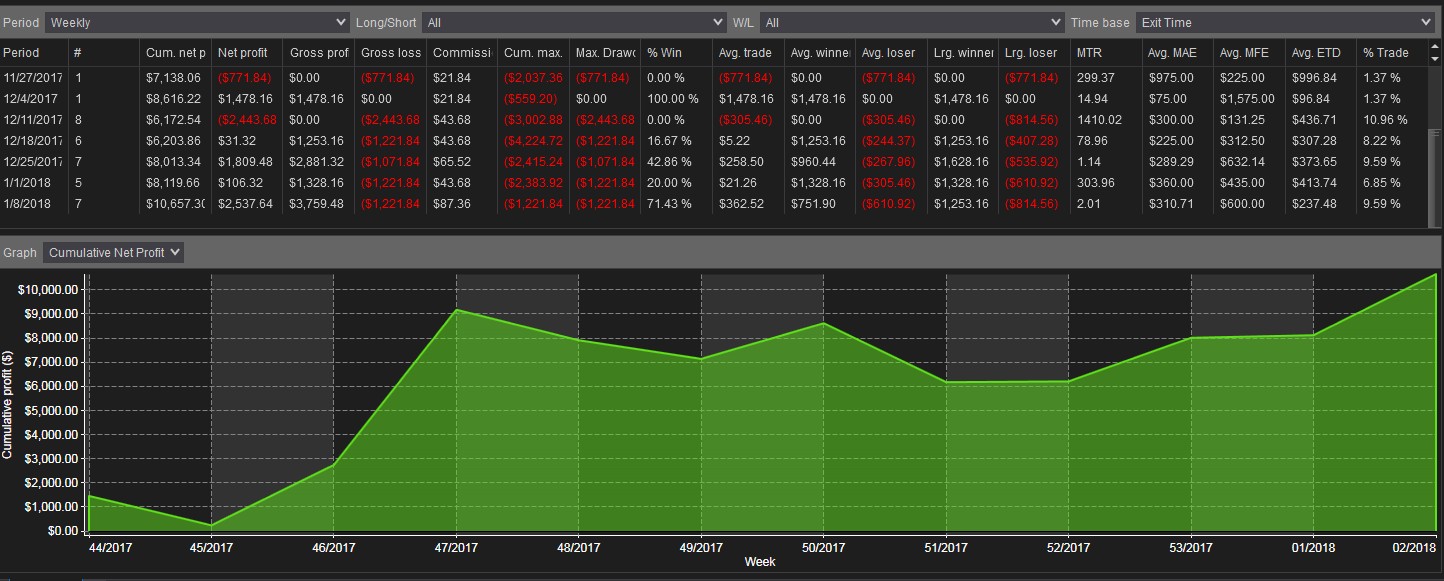Open the Time base Exit Time dropdown

(1285, 22)
